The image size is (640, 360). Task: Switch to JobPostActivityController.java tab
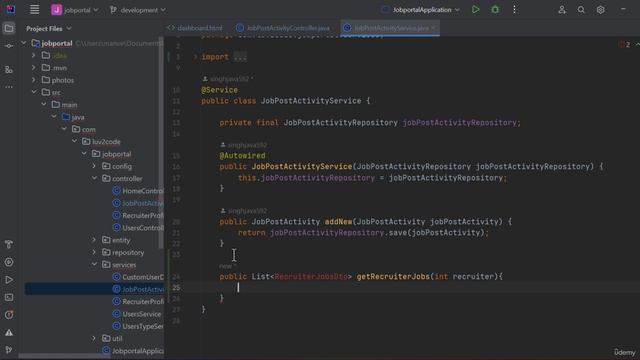point(283,28)
